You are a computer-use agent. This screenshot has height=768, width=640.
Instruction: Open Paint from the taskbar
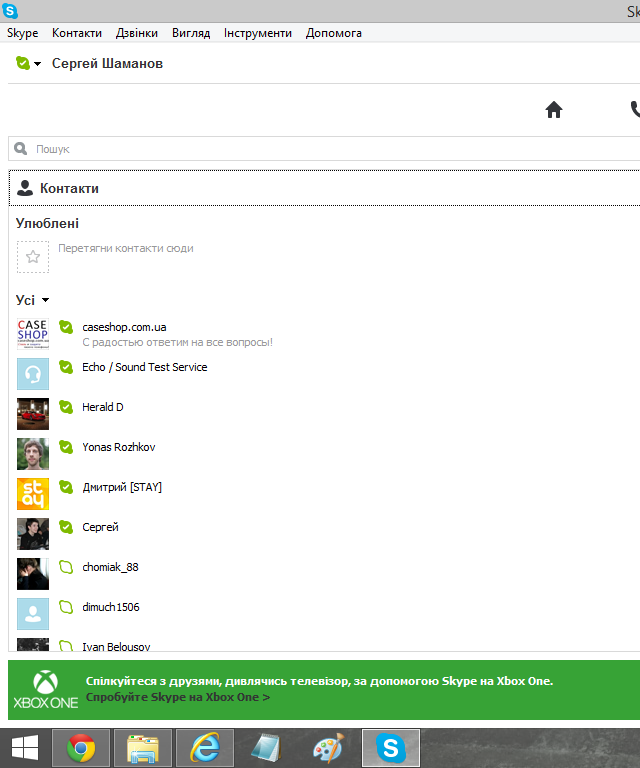(x=327, y=748)
